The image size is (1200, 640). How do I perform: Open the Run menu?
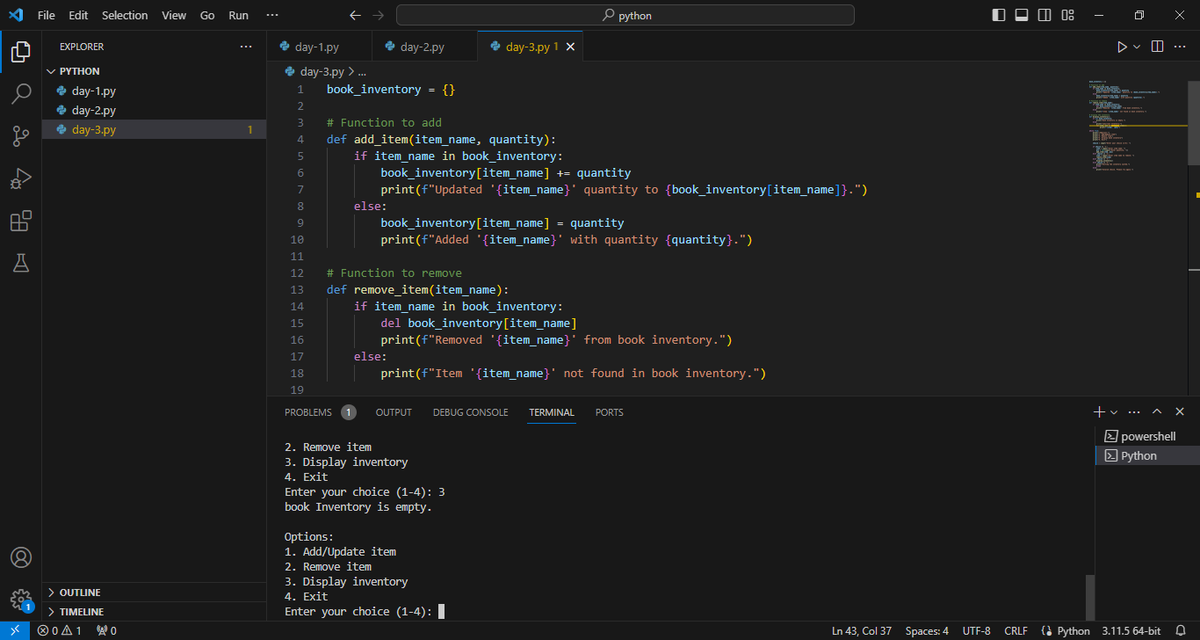tap(239, 15)
